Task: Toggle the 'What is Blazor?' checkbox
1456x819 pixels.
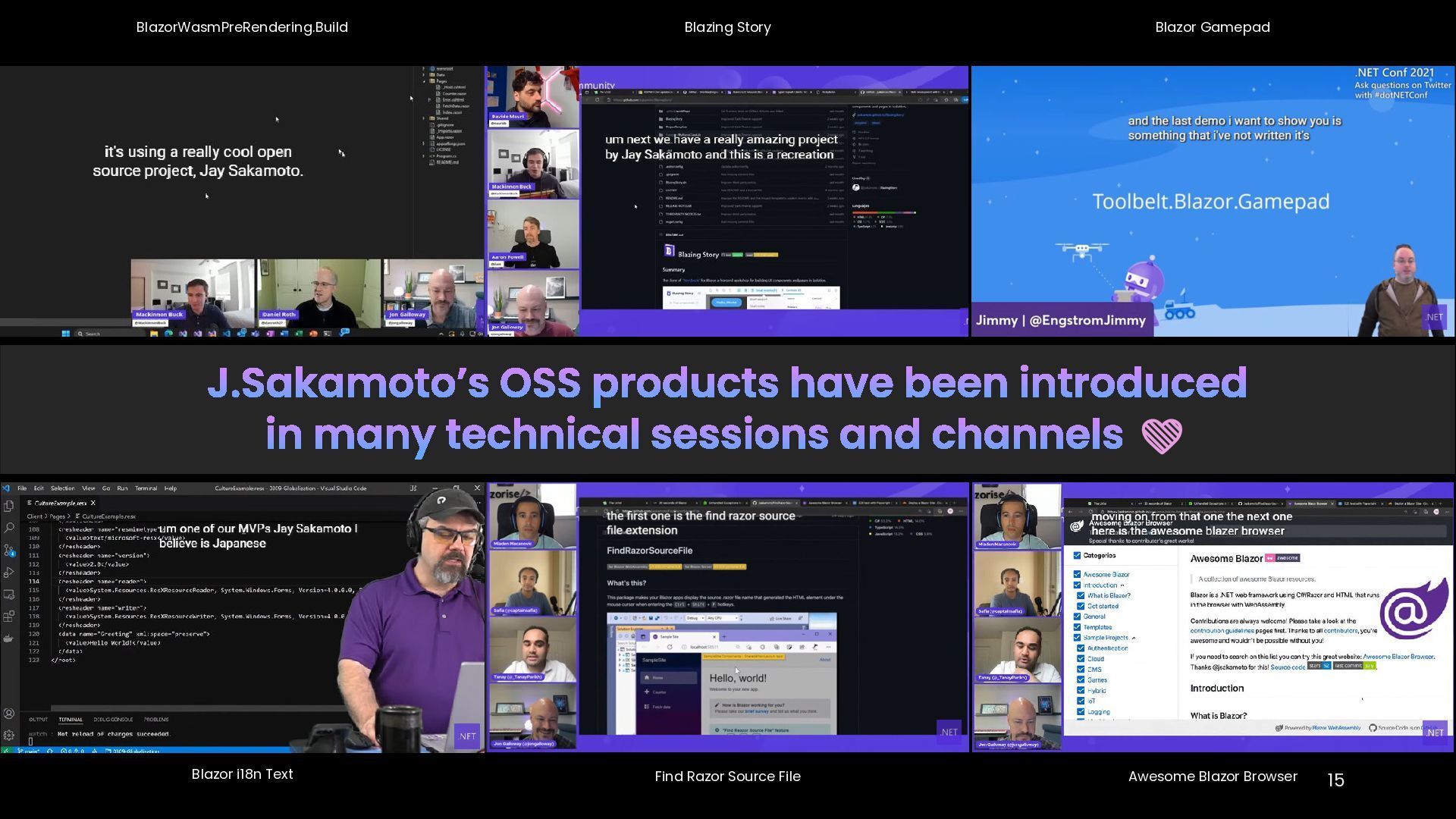Action: click(1081, 595)
